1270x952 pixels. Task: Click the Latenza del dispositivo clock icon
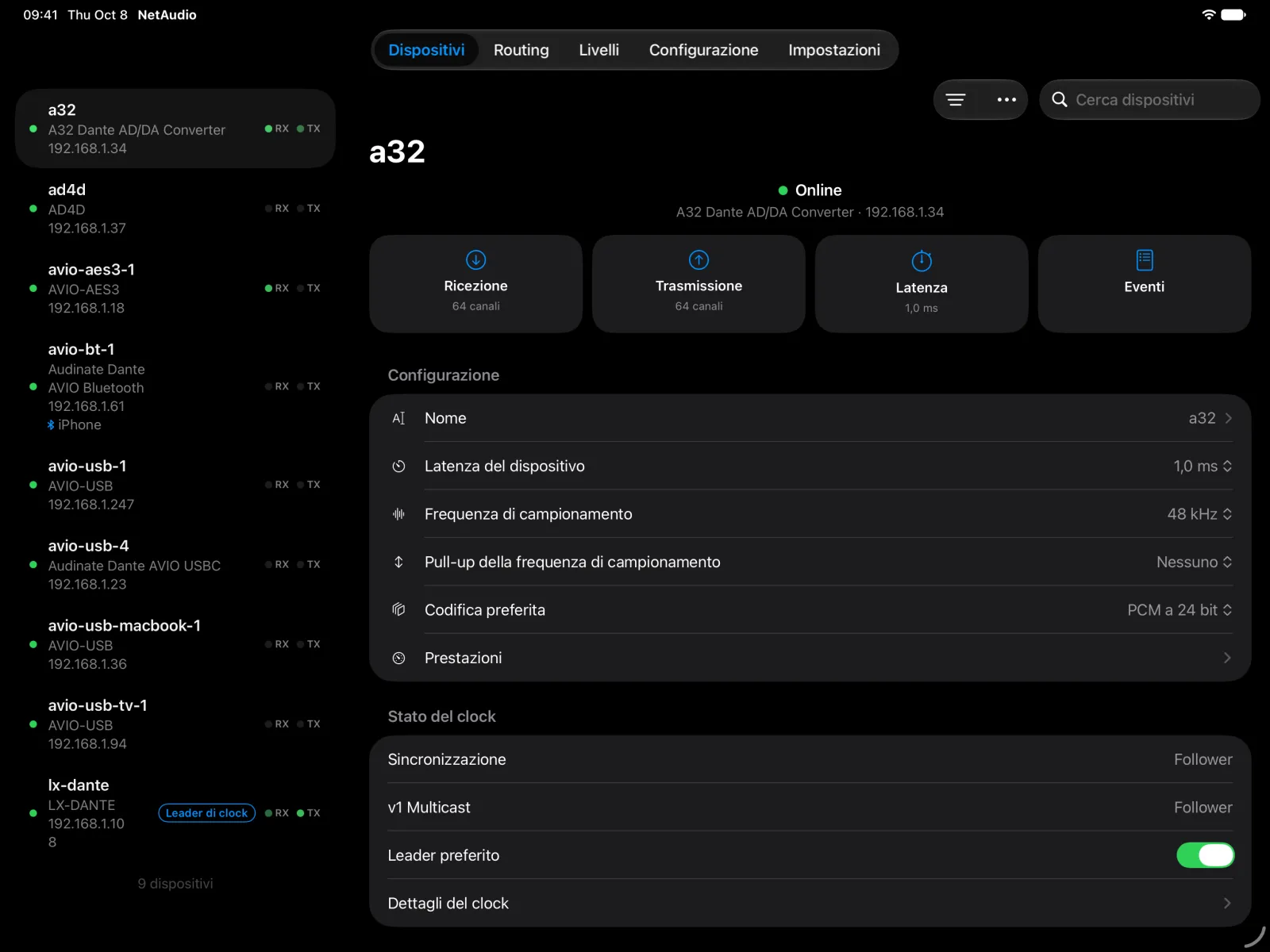coord(398,466)
